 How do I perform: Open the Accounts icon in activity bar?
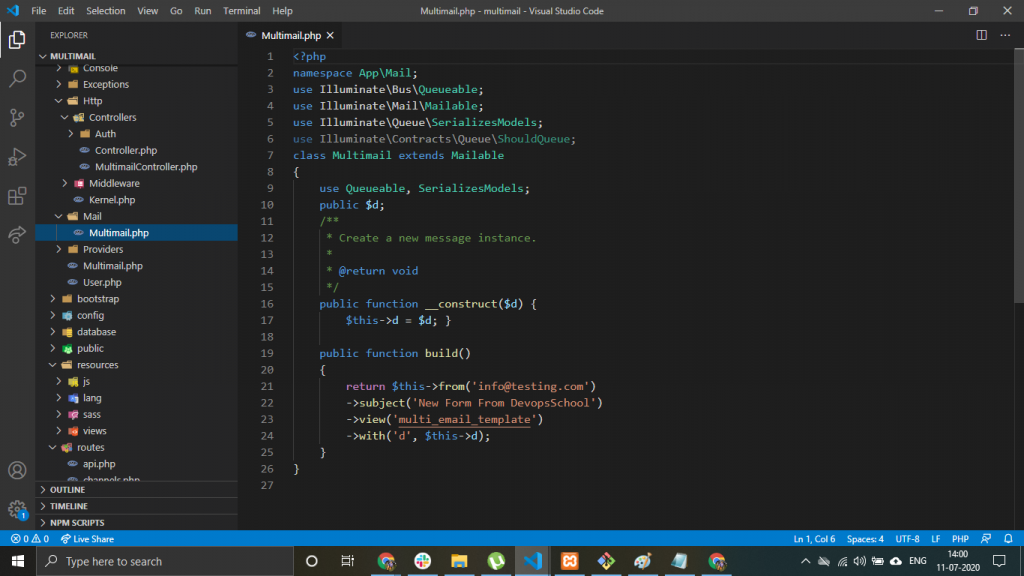point(17,470)
